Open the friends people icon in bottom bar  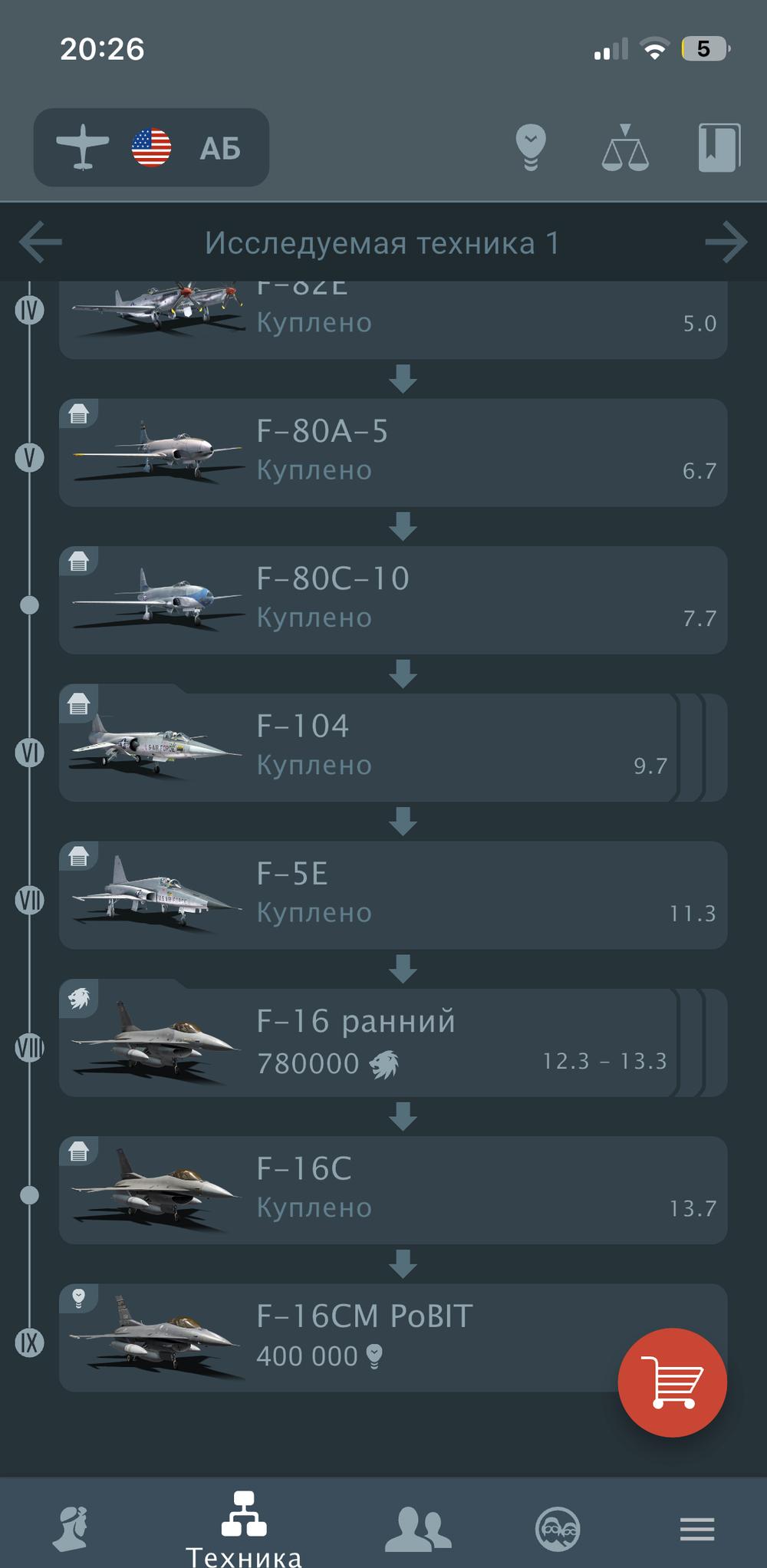pos(418,1528)
